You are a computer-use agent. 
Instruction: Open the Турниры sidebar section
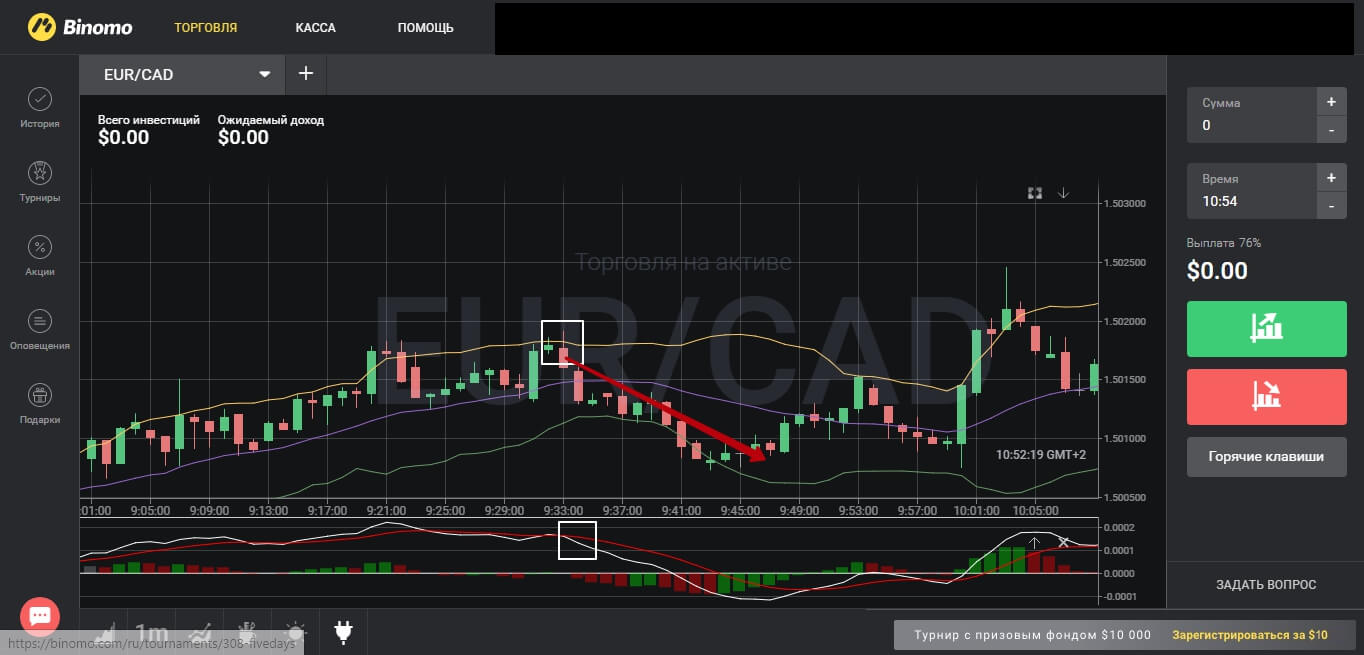coord(40,182)
